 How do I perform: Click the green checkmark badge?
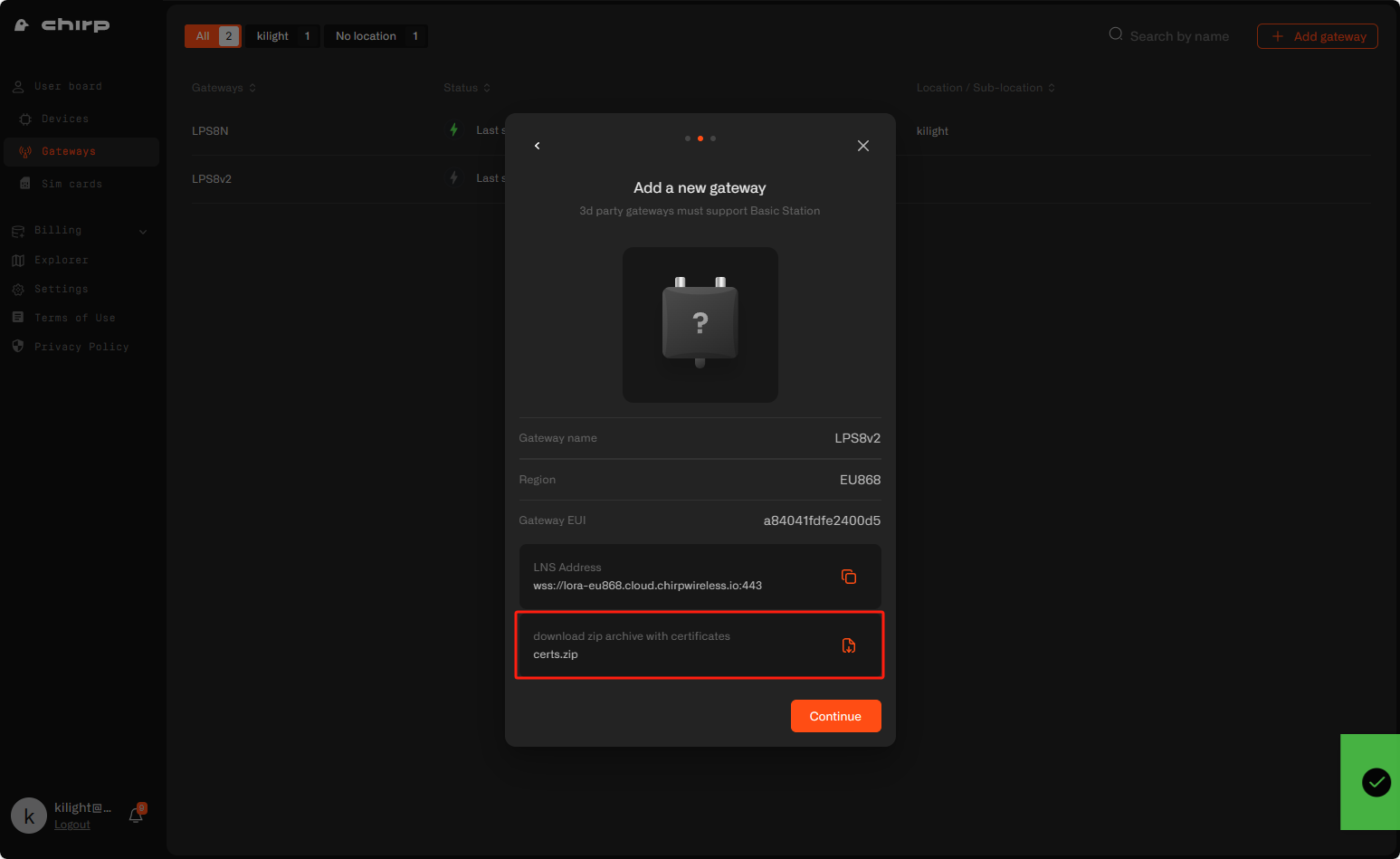1376,782
